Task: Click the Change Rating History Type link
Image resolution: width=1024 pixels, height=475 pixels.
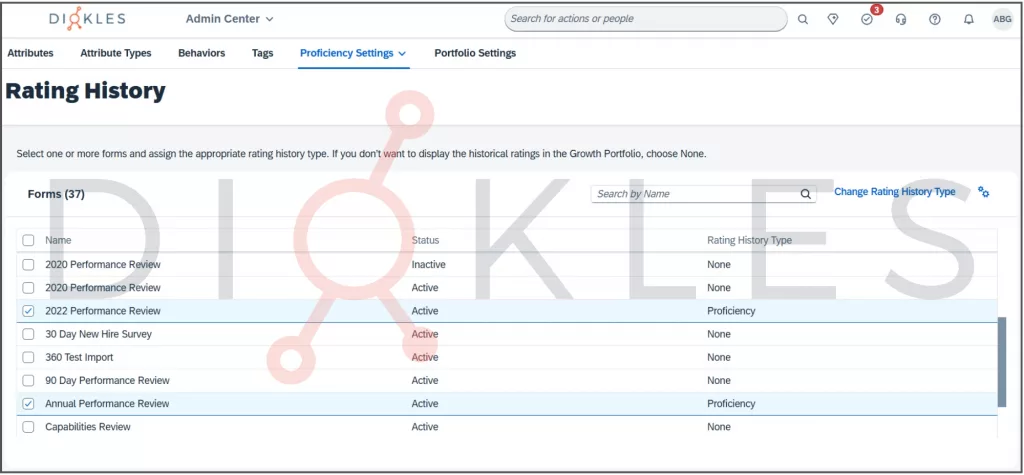Action: (894, 192)
